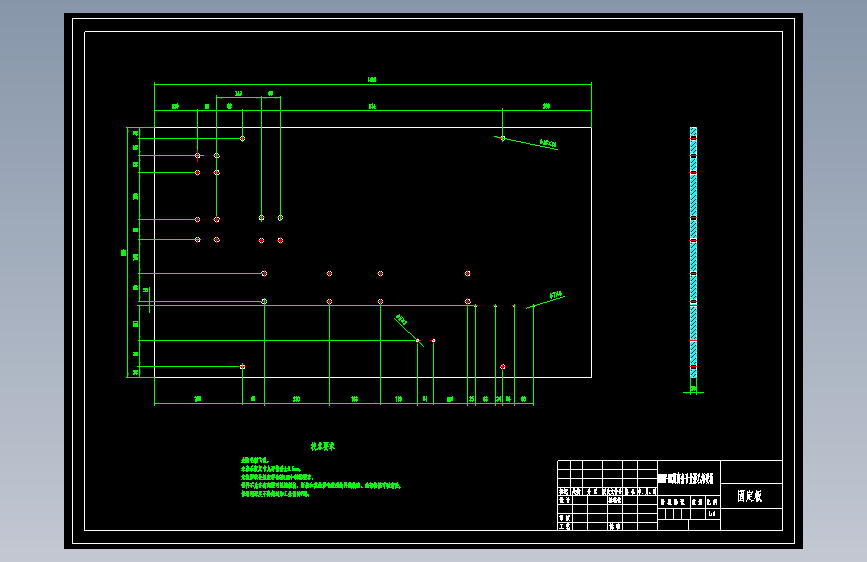Select the drawing name banner in title block
Viewport: 867px width, 562px height.
point(686,478)
